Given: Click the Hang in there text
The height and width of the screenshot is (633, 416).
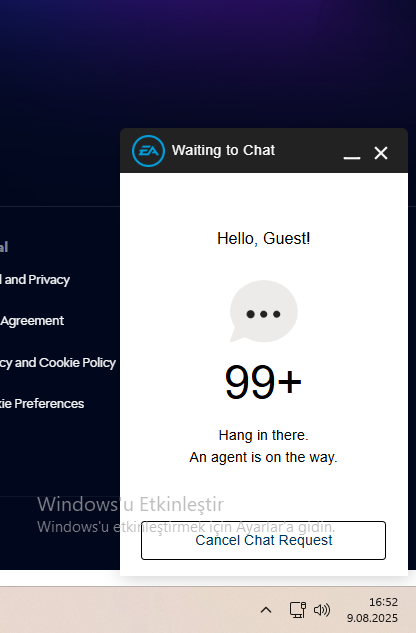Looking at the screenshot, I should 263,435.
